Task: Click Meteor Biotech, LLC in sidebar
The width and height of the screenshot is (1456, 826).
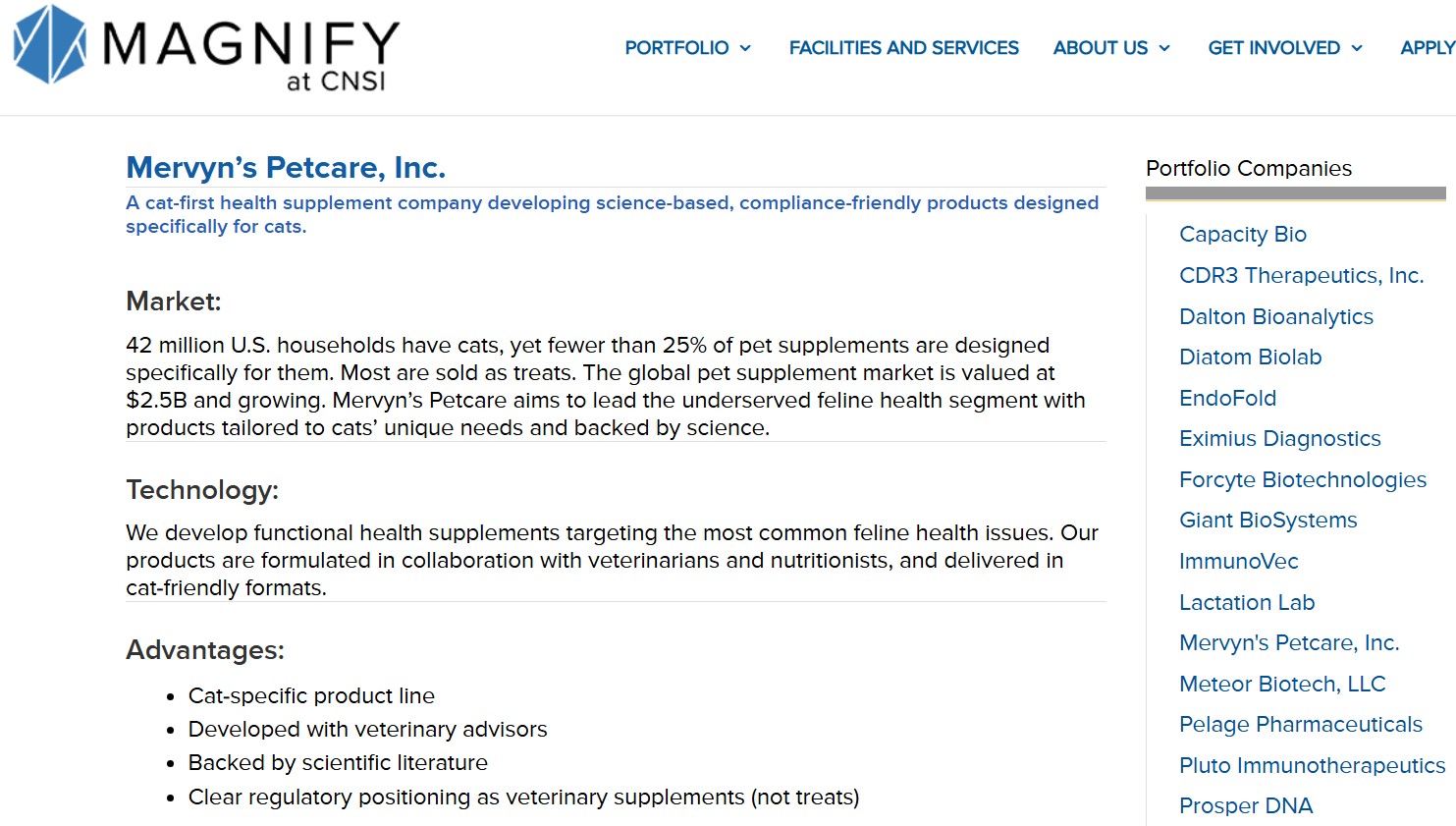Action: [1281, 685]
